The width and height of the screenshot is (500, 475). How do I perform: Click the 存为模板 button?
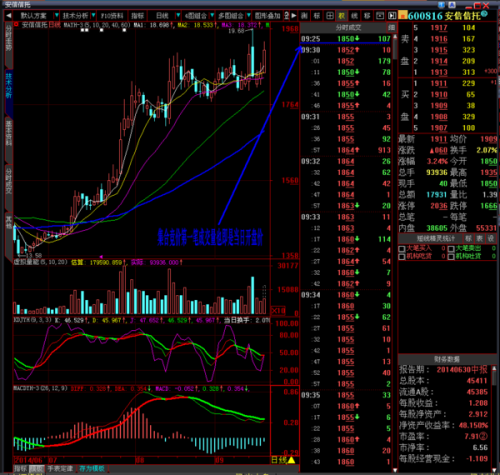[92, 468]
